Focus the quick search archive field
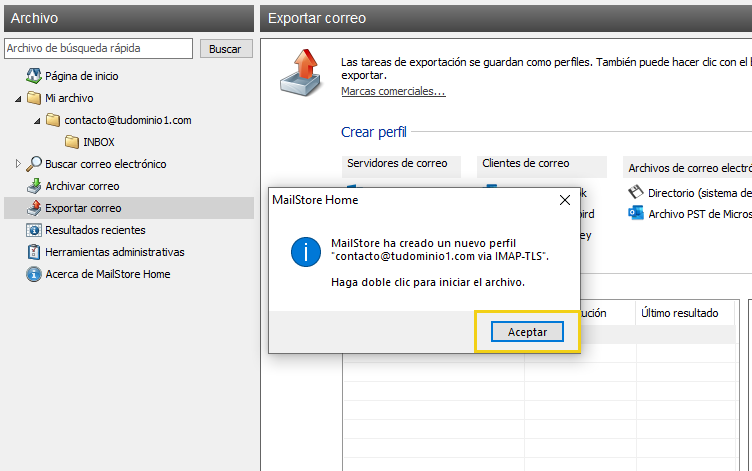 click(x=98, y=48)
